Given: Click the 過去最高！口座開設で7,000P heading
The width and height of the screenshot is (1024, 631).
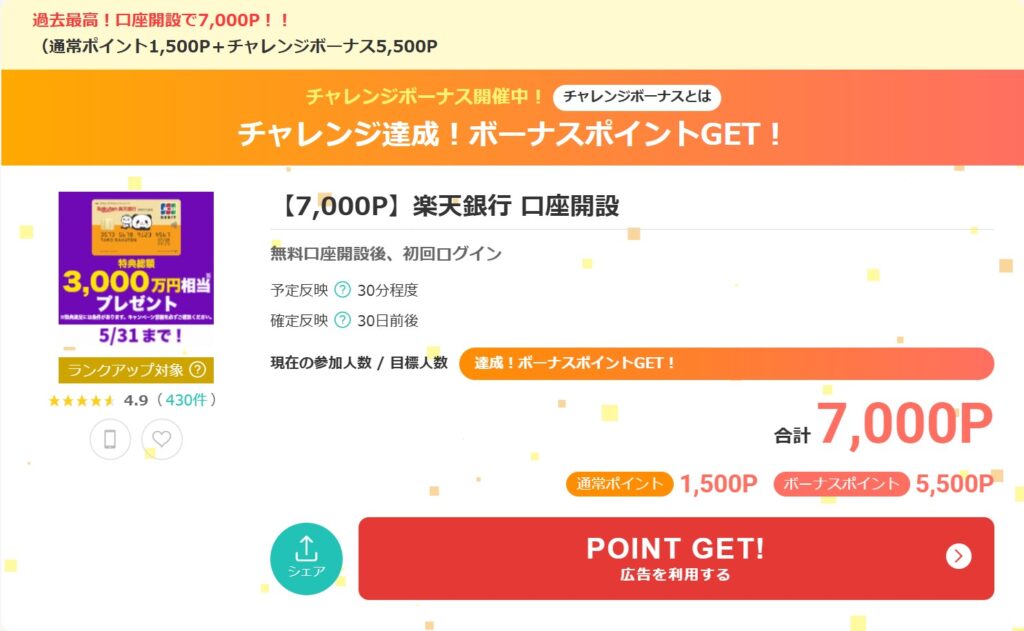Looking at the screenshot, I should point(161,19).
